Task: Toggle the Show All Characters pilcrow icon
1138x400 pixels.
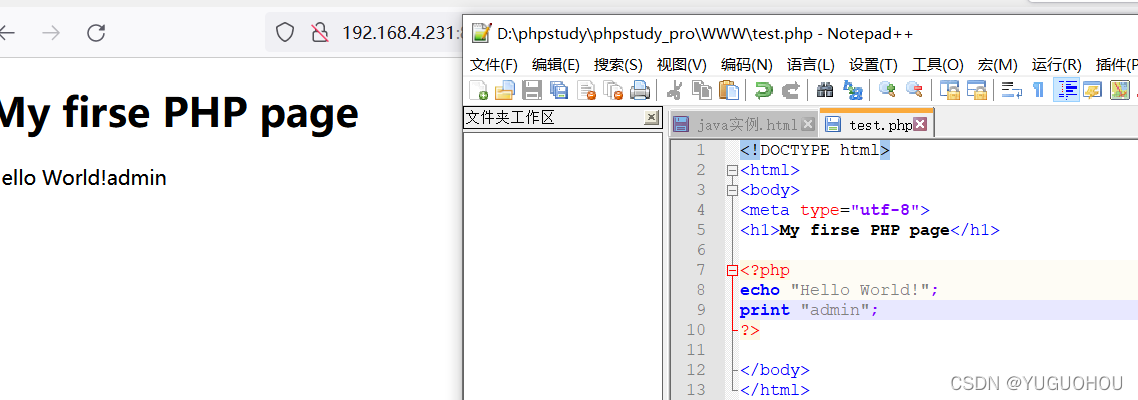Action: pos(1039,90)
